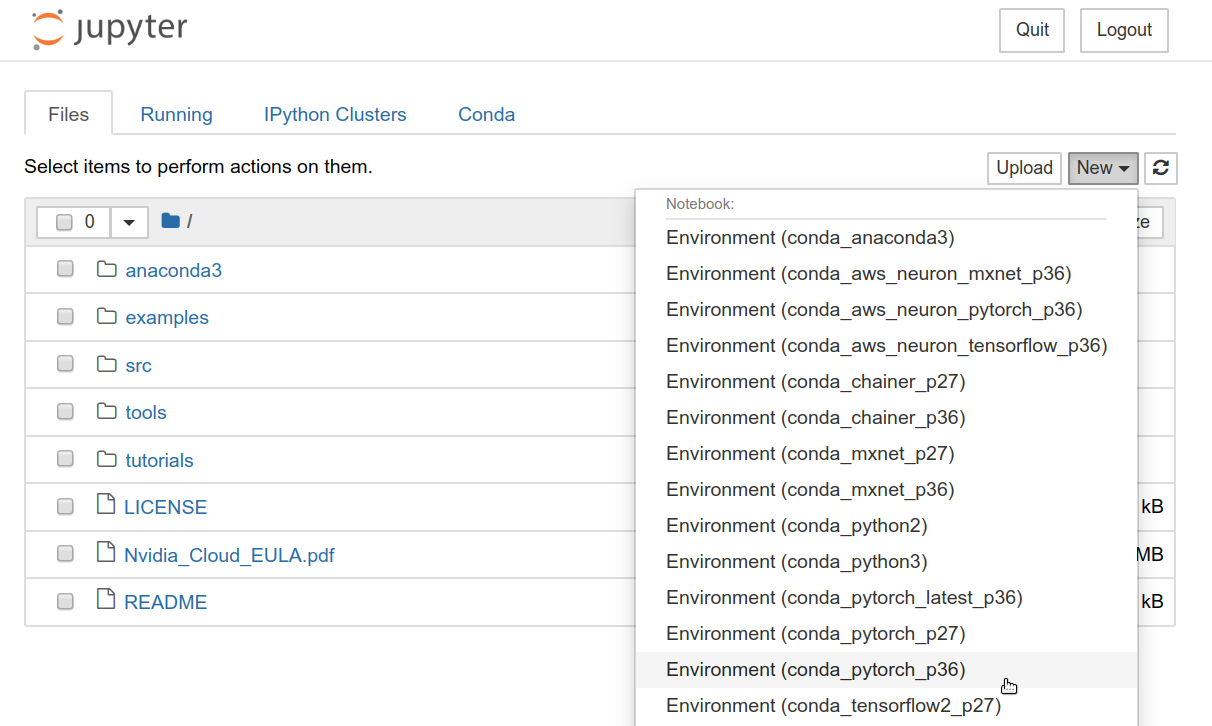This screenshot has height=726, width=1212.
Task: Click the tools folder icon
Action: (x=107, y=411)
